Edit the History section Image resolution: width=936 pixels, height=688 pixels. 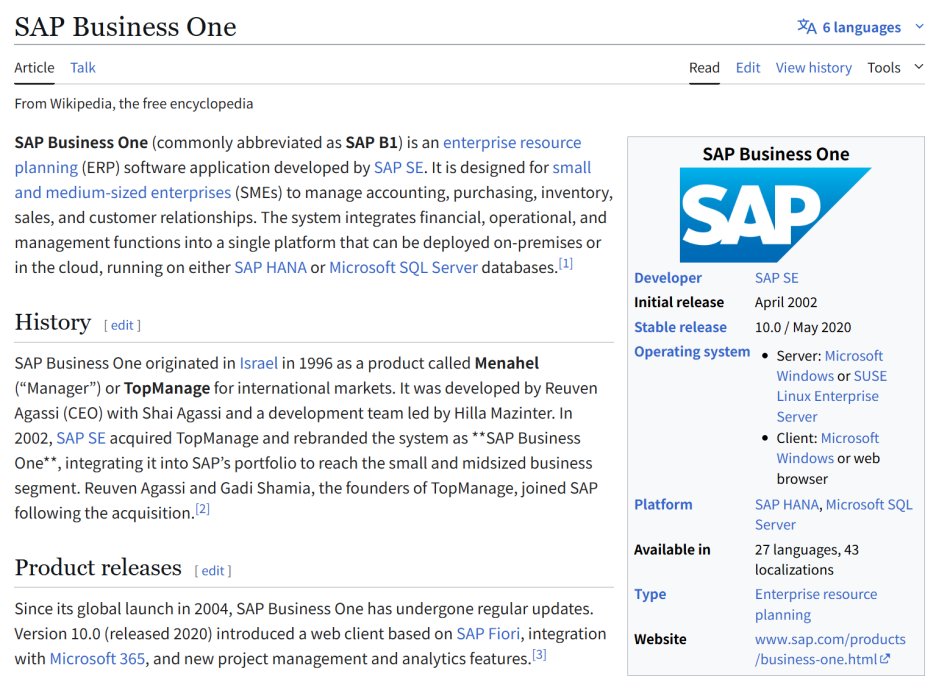tap(122, 325)
